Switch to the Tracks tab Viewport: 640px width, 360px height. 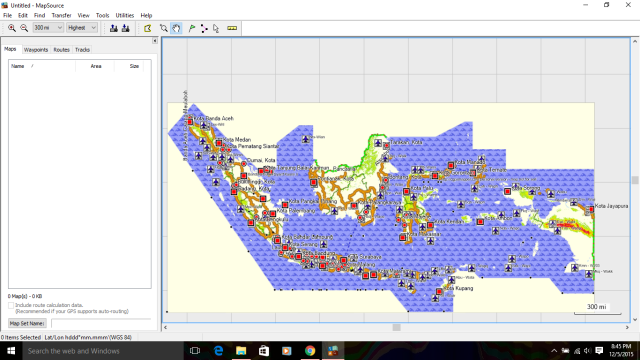[82, 50]
